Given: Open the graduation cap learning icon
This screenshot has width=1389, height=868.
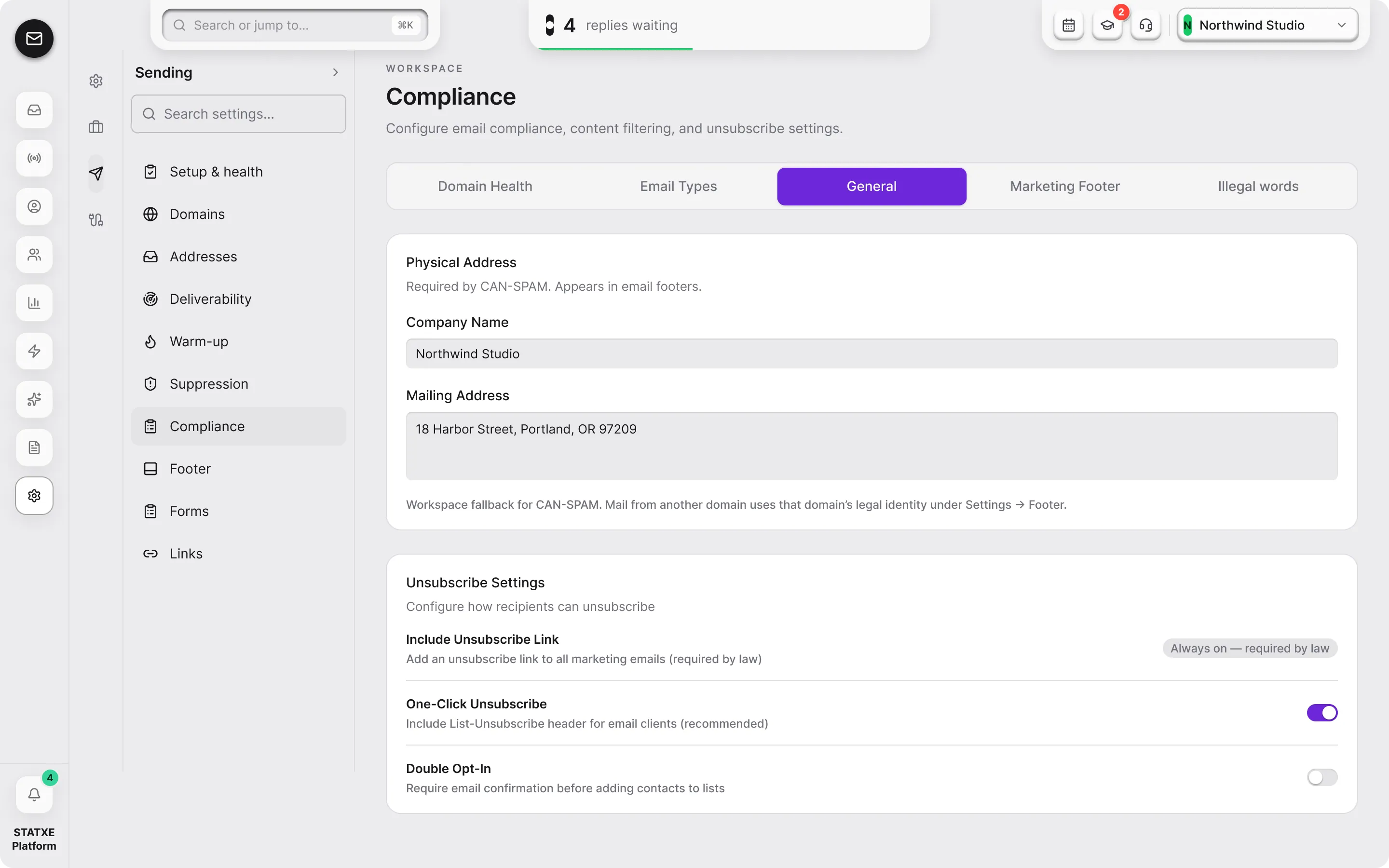Looking at the screenshot, I should click(x=1106, y=25).
